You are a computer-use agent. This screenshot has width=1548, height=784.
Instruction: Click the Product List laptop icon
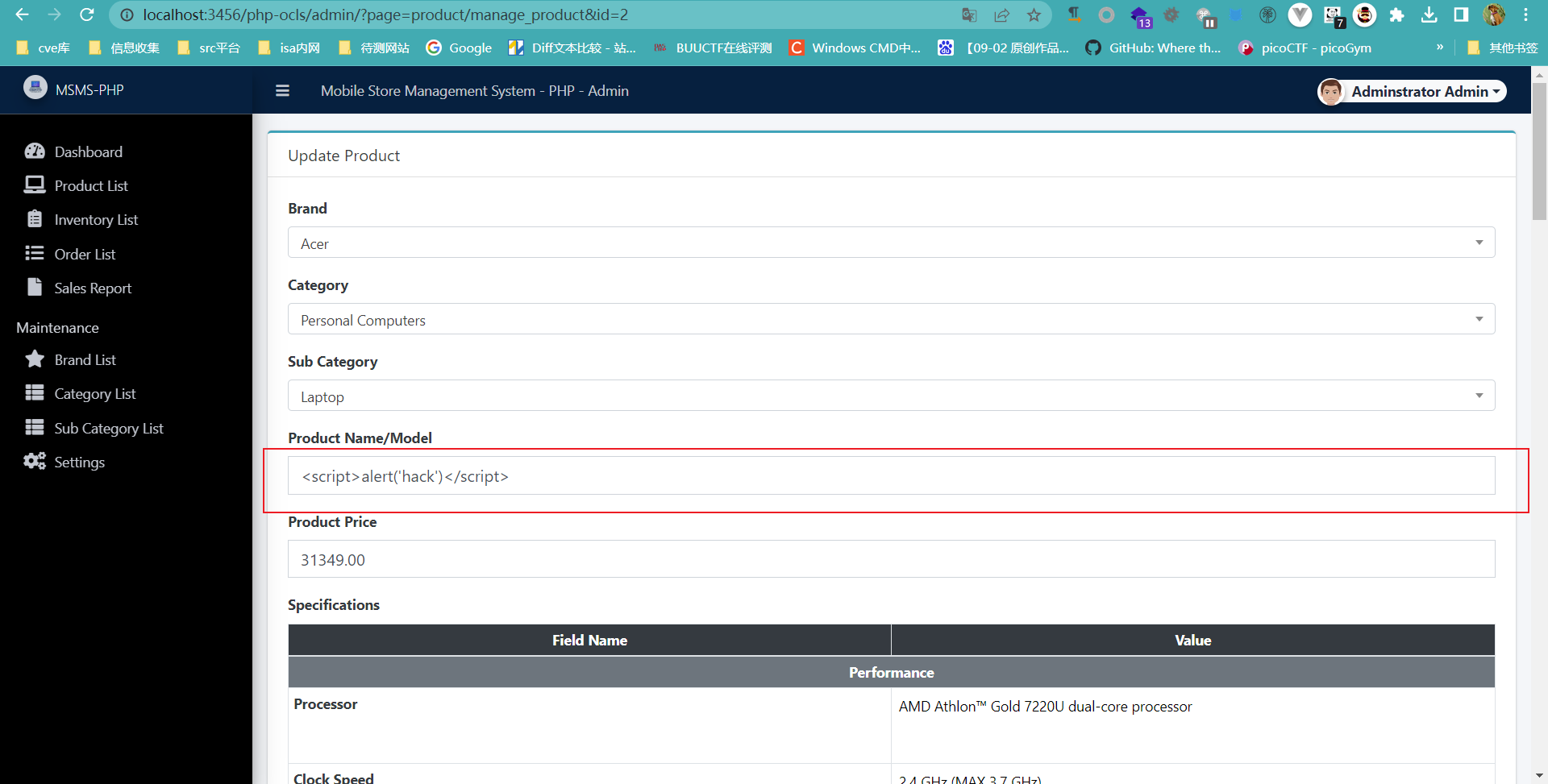click(x=35, y=185)
